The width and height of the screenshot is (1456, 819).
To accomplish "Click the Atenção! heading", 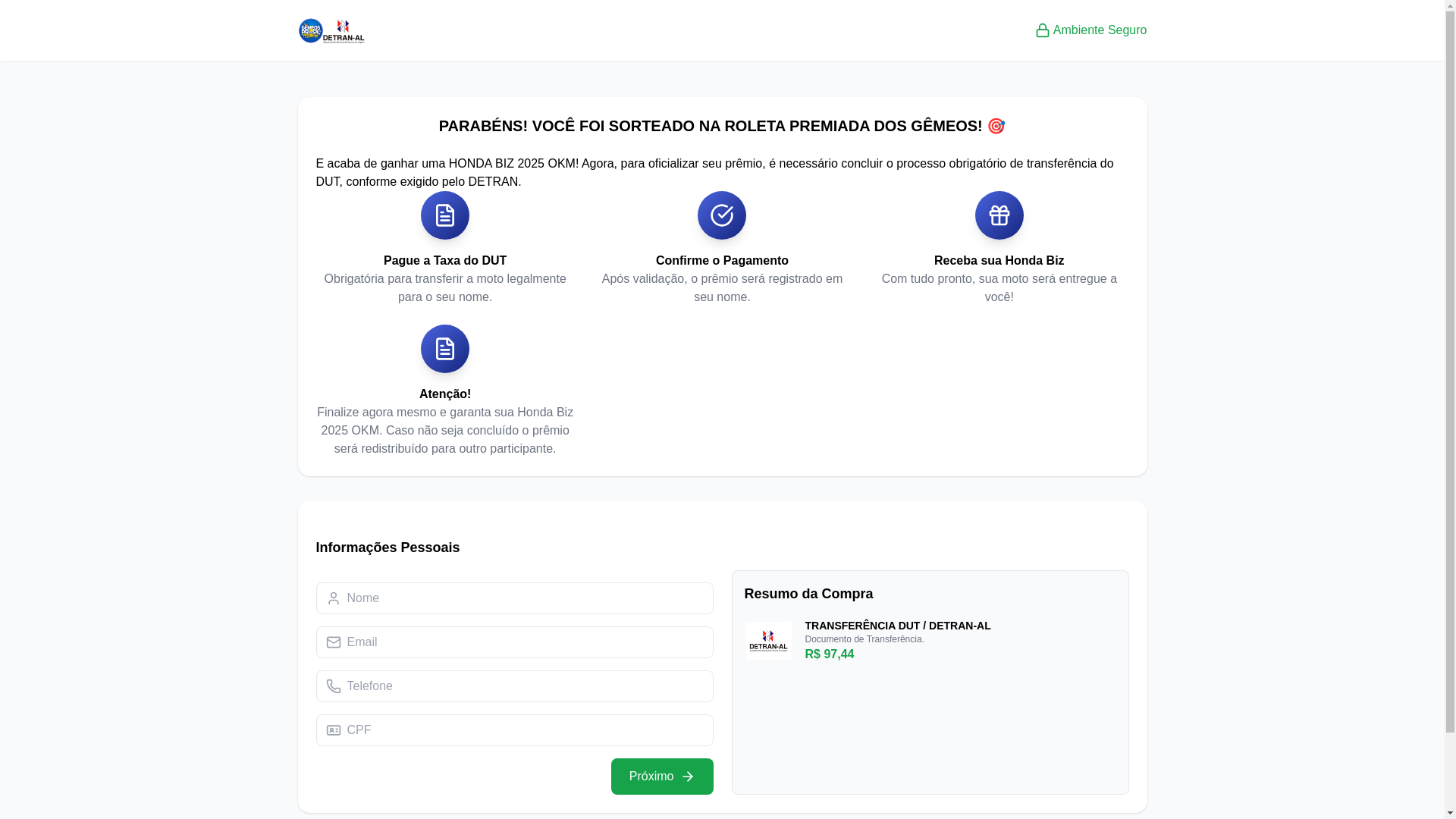I will (x=445, y=394).
